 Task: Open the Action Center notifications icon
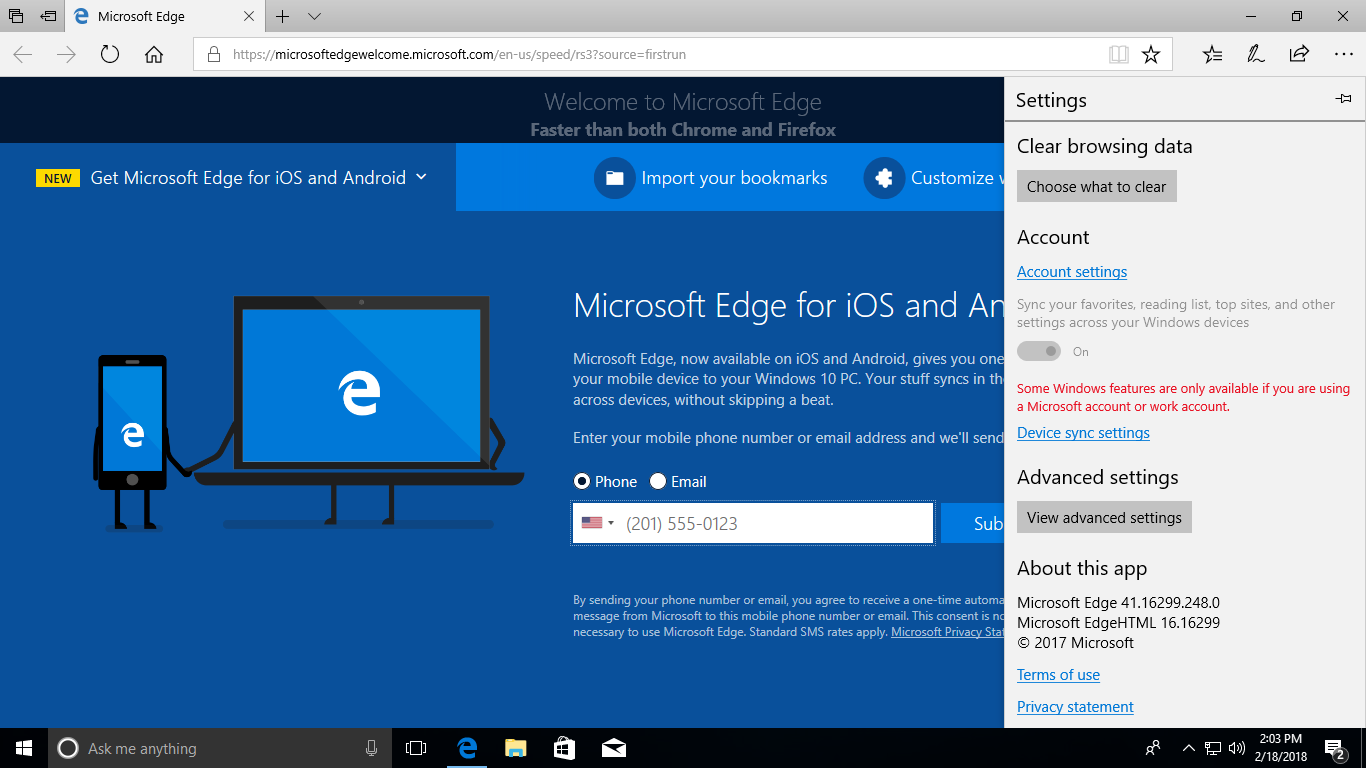tap(1334, 748)
